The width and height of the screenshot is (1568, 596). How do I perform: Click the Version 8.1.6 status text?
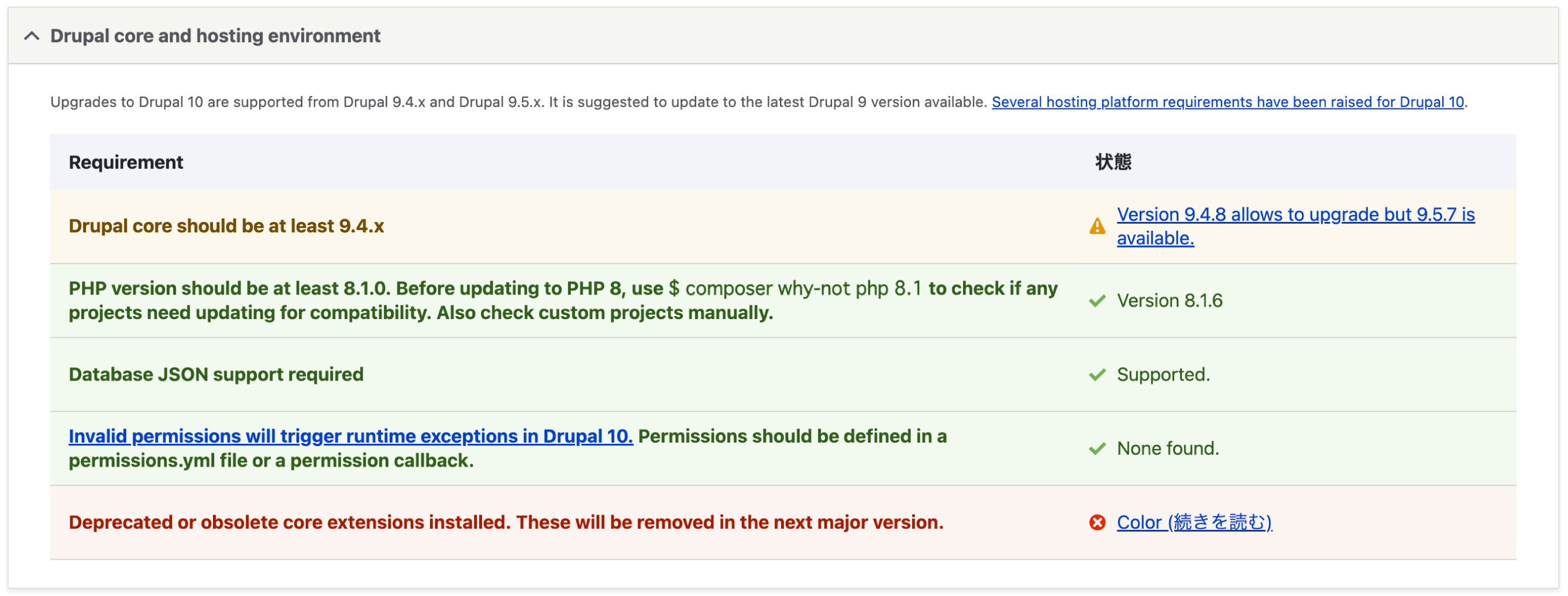coord(1170,301)
